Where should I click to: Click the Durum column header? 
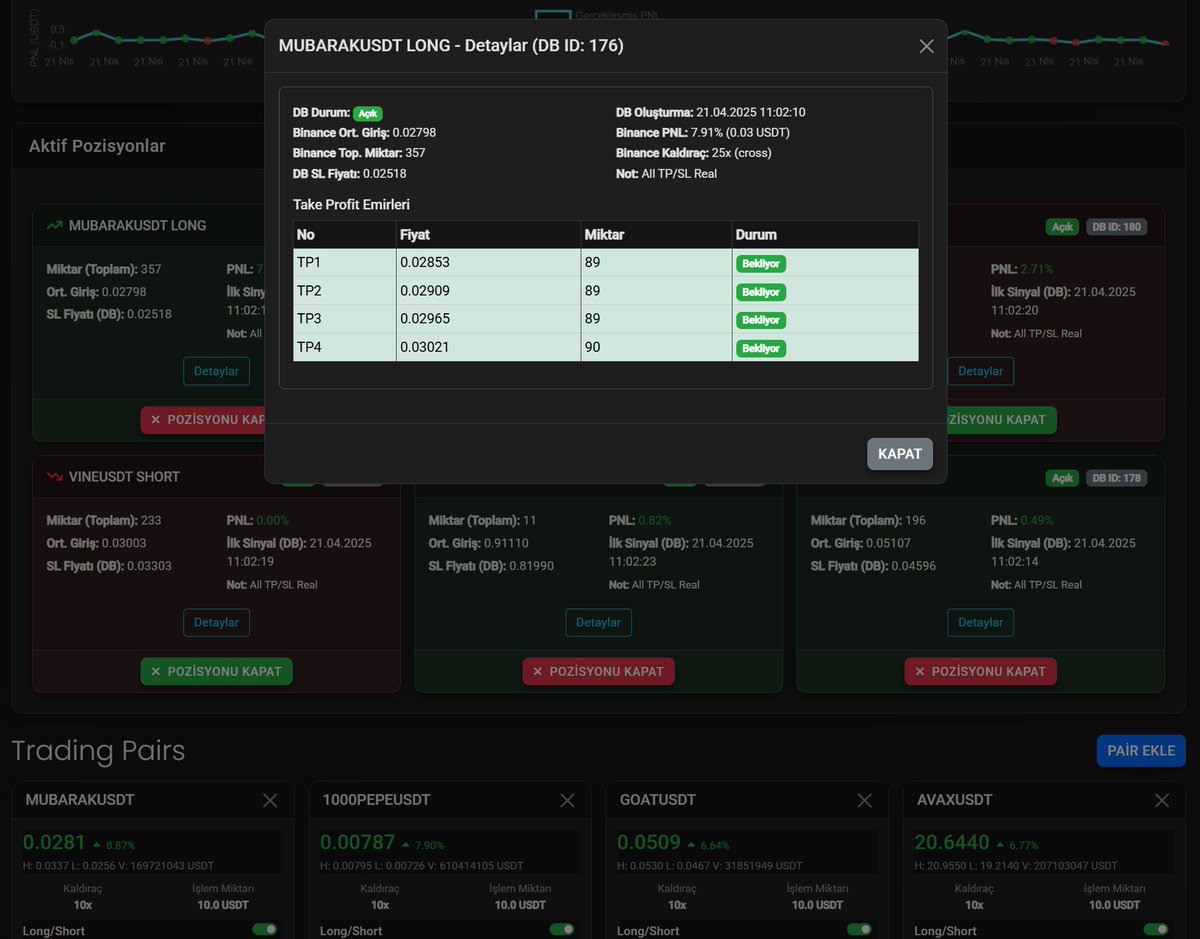tap(825, 235)
